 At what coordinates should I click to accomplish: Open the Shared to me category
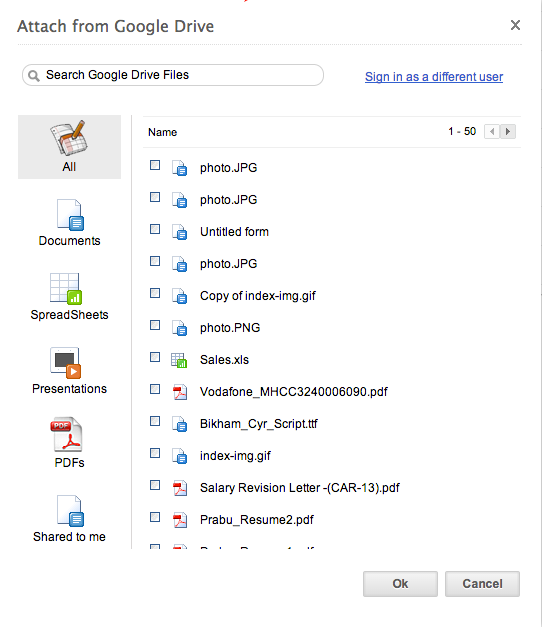[x=69, y=519]
